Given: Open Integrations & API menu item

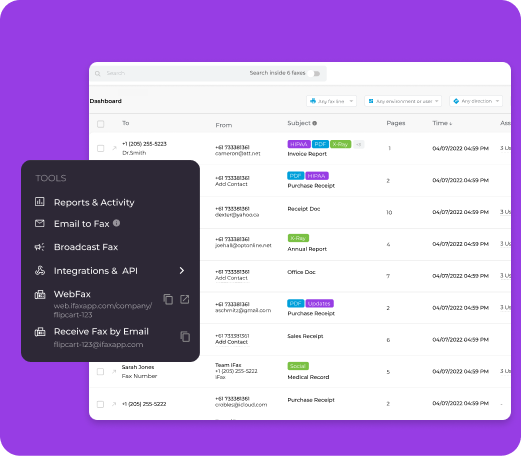Looking at the screenshot, I should tap(96, 271).
